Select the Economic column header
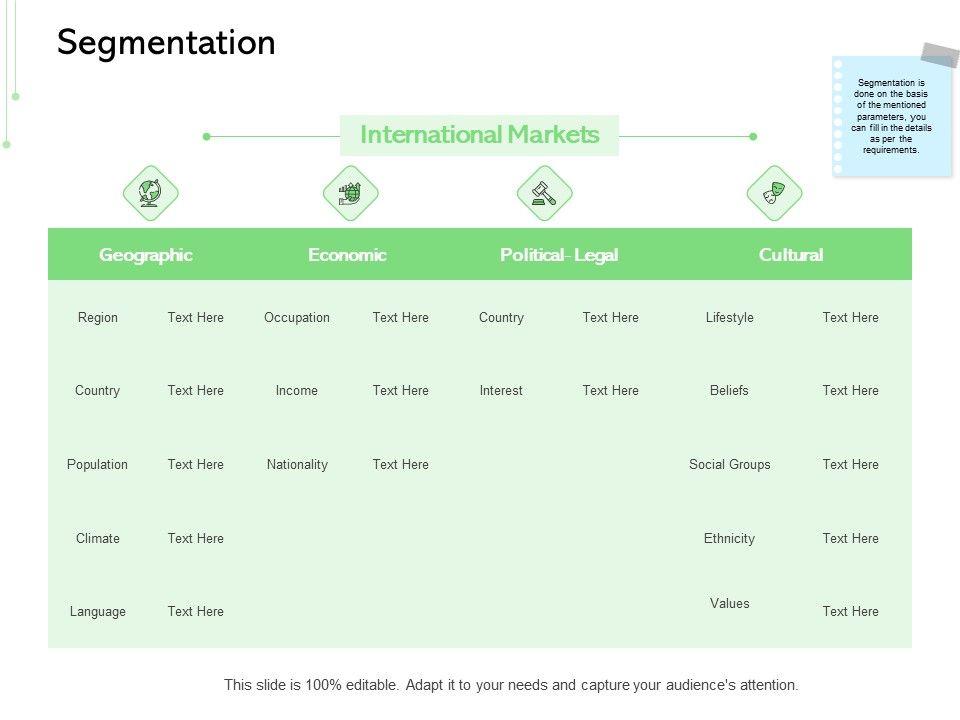The width and height of the screenshot is (960, 720). pyautogui.click(x=347, y=255)
